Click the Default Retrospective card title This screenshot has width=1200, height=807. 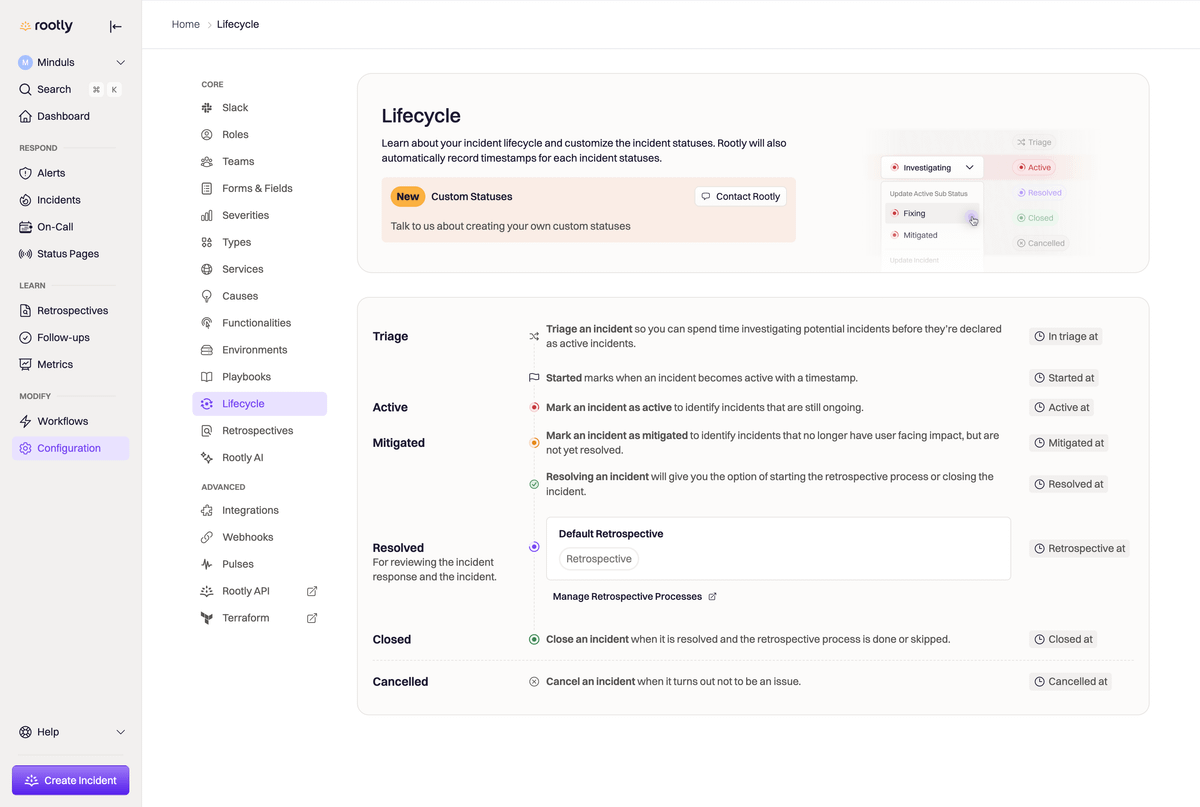611,534
